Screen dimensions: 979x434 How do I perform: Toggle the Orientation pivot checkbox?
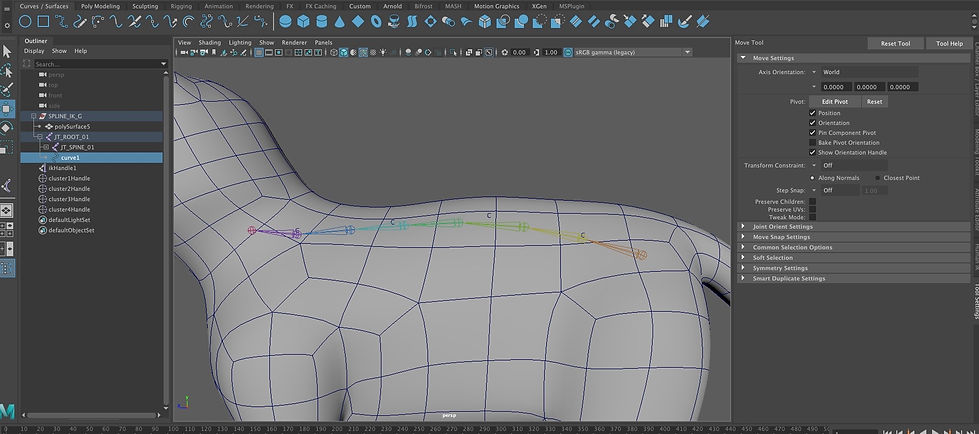[812, 123]
